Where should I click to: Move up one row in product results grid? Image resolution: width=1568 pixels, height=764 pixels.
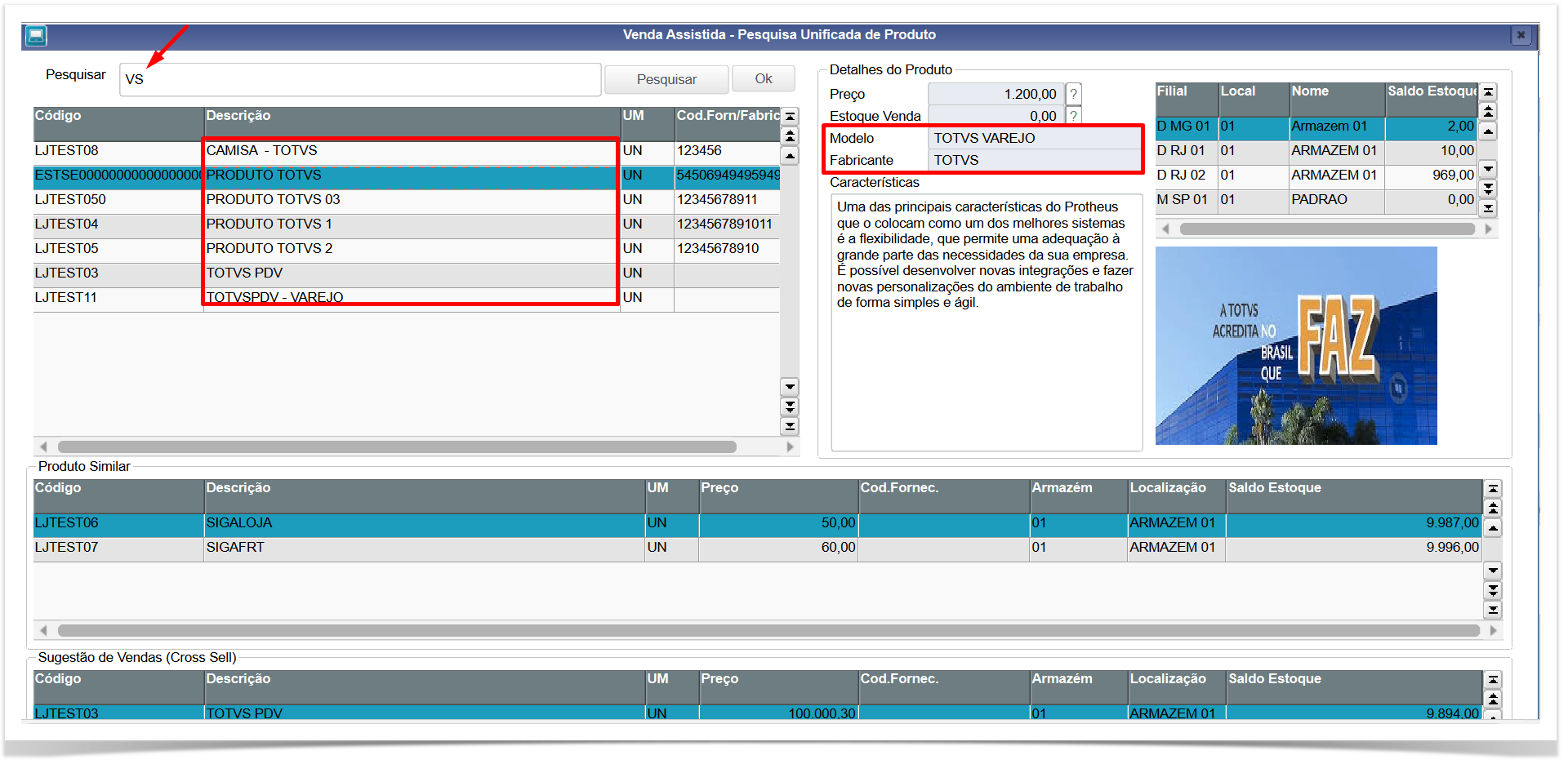(x=790, y=155)
